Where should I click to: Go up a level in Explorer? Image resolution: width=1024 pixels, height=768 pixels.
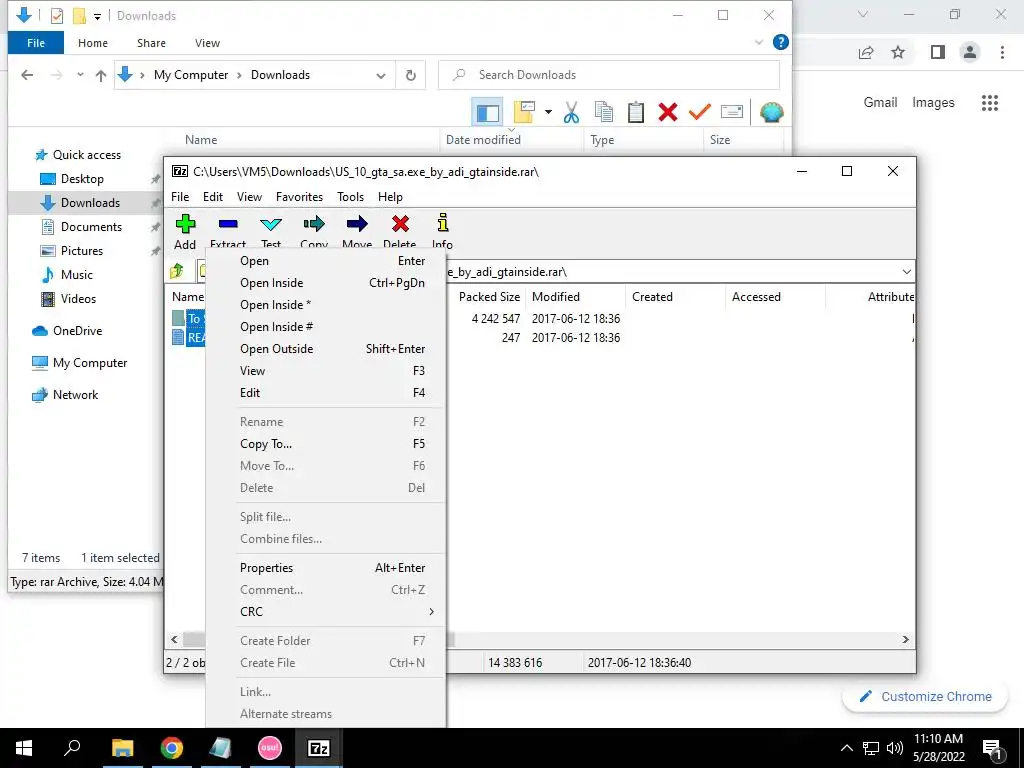(101, 75)
